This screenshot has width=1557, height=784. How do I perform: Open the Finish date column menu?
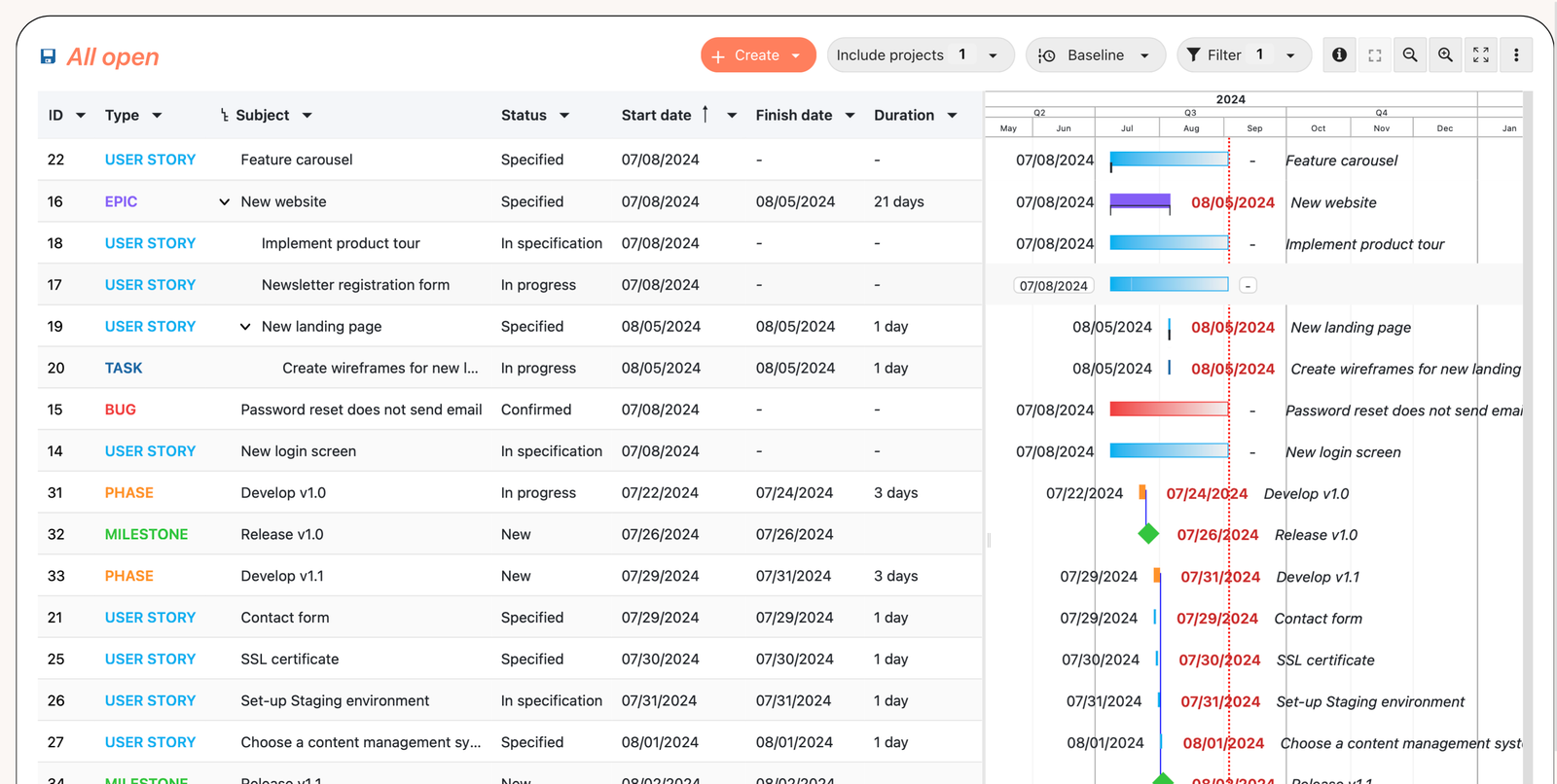(x=850, y=116)
